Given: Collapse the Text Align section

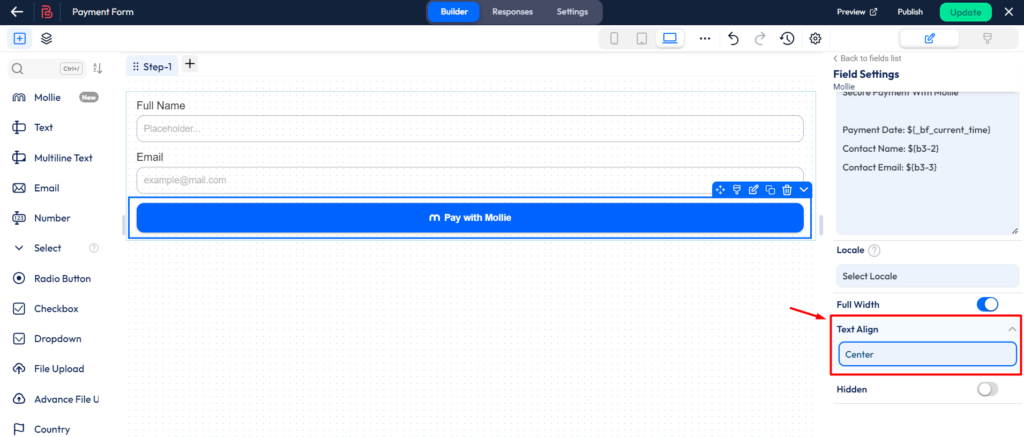Looking at the screenshot, I should pos(1012,329).
